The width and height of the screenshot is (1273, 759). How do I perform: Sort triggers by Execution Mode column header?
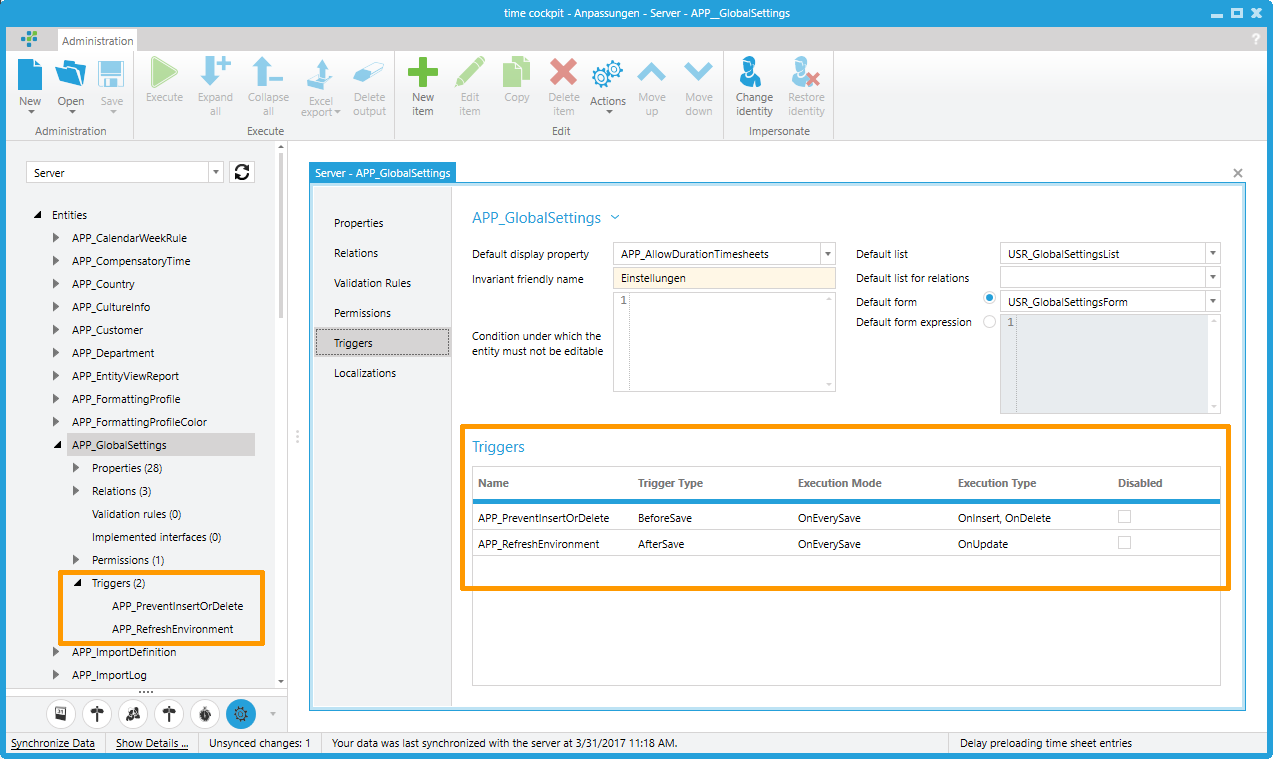[840, 483]
